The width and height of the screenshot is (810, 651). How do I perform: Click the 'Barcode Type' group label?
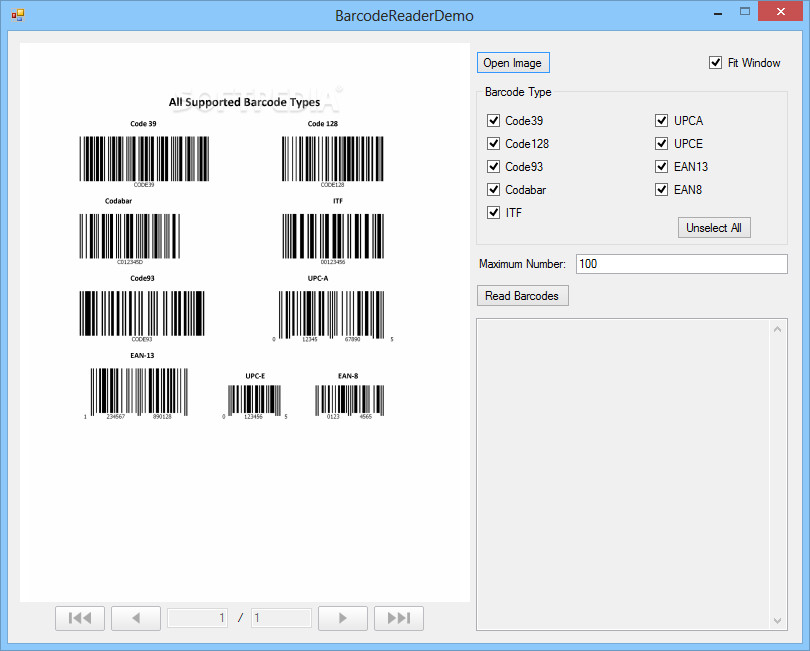click(518, 92)
